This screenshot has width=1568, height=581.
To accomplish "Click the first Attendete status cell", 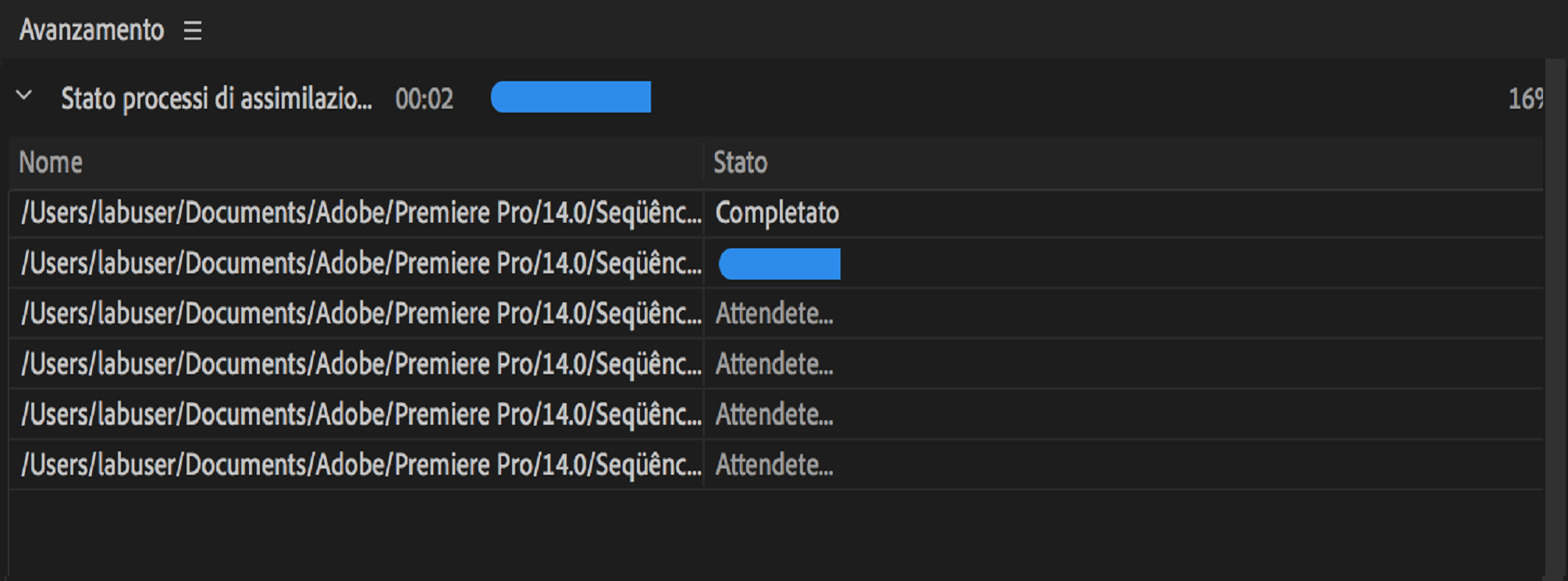I will 774,314.
